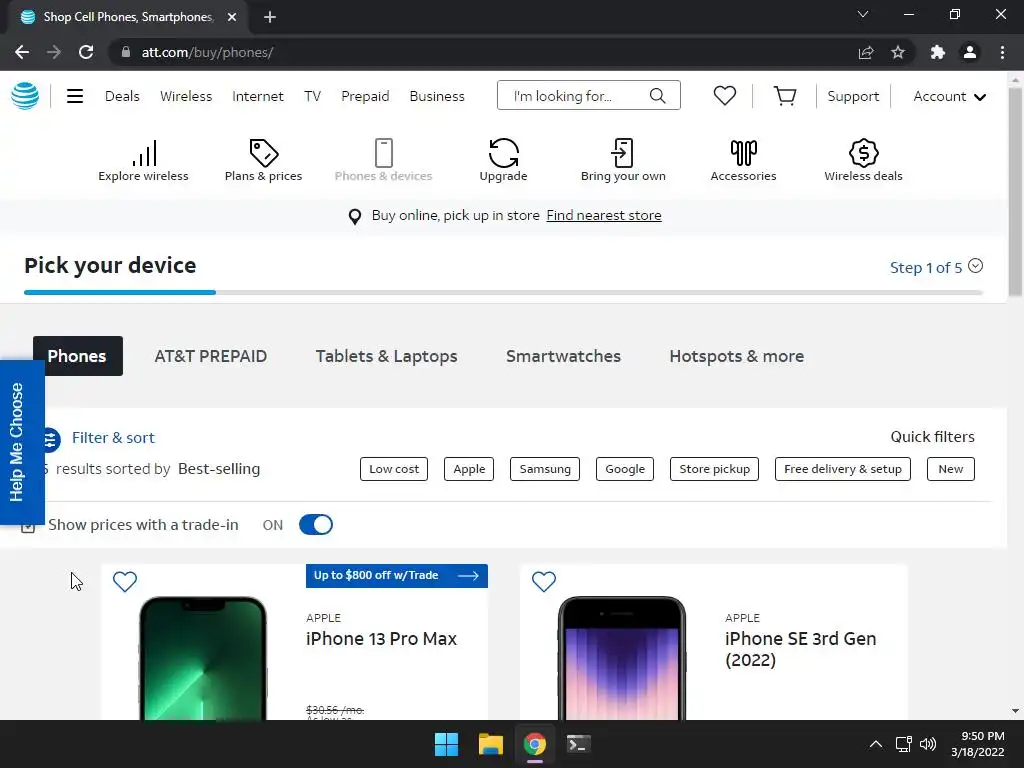Open File Explorer from taskbar
Viewport: 1024px width, 768px height.
(x=490, y=744)
